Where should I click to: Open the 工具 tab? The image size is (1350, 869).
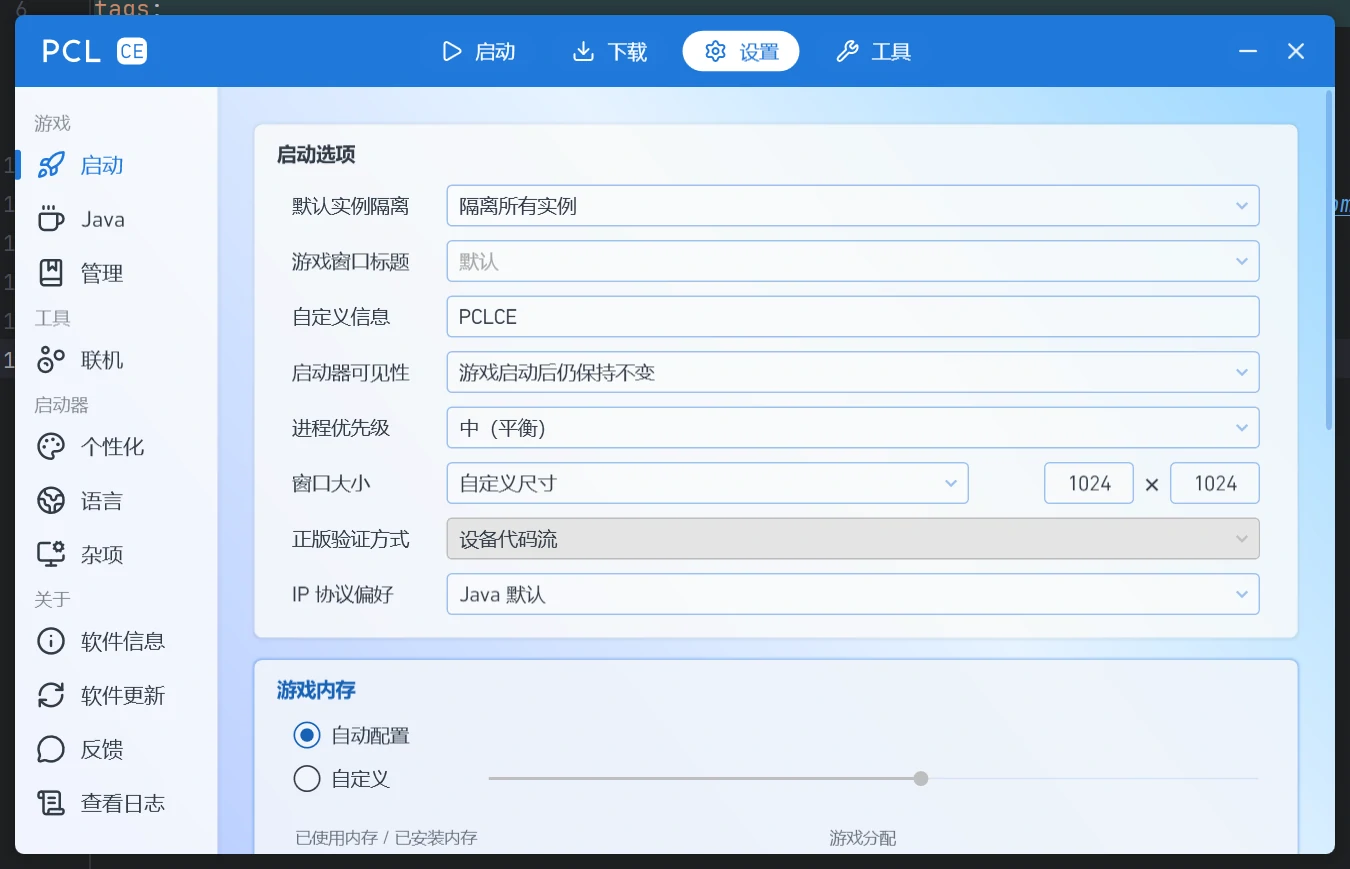coord(874,51)
